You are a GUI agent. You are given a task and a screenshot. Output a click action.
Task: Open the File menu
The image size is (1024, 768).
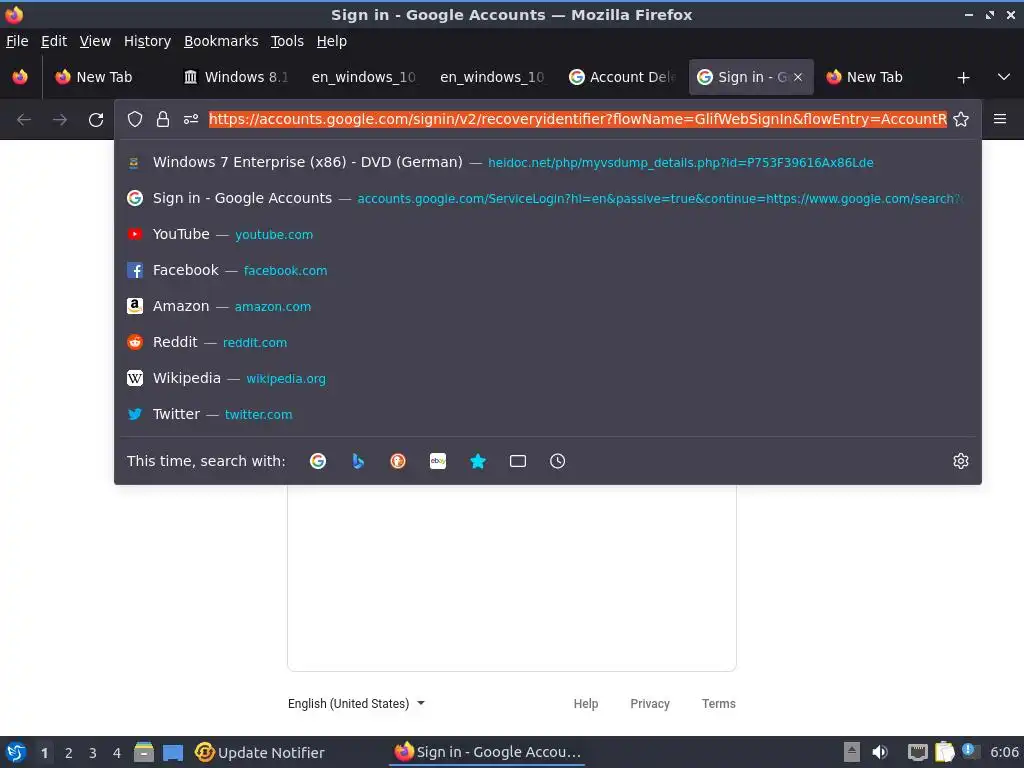[17, 41]
